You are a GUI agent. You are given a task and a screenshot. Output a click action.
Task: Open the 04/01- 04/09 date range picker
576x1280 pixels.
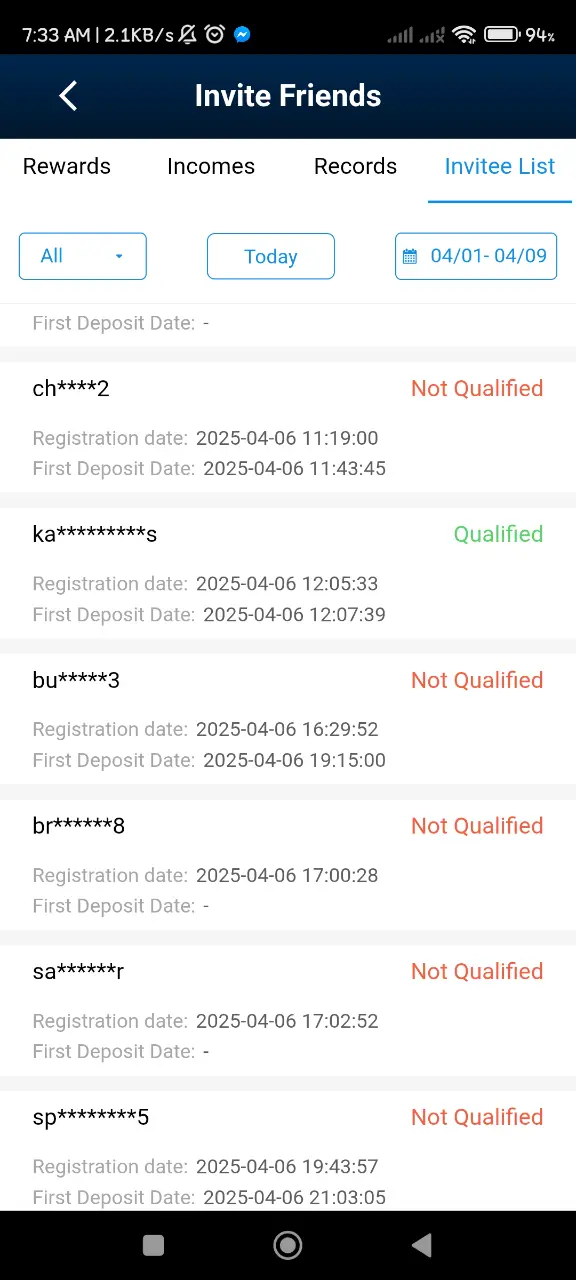(x=476, y=256)
